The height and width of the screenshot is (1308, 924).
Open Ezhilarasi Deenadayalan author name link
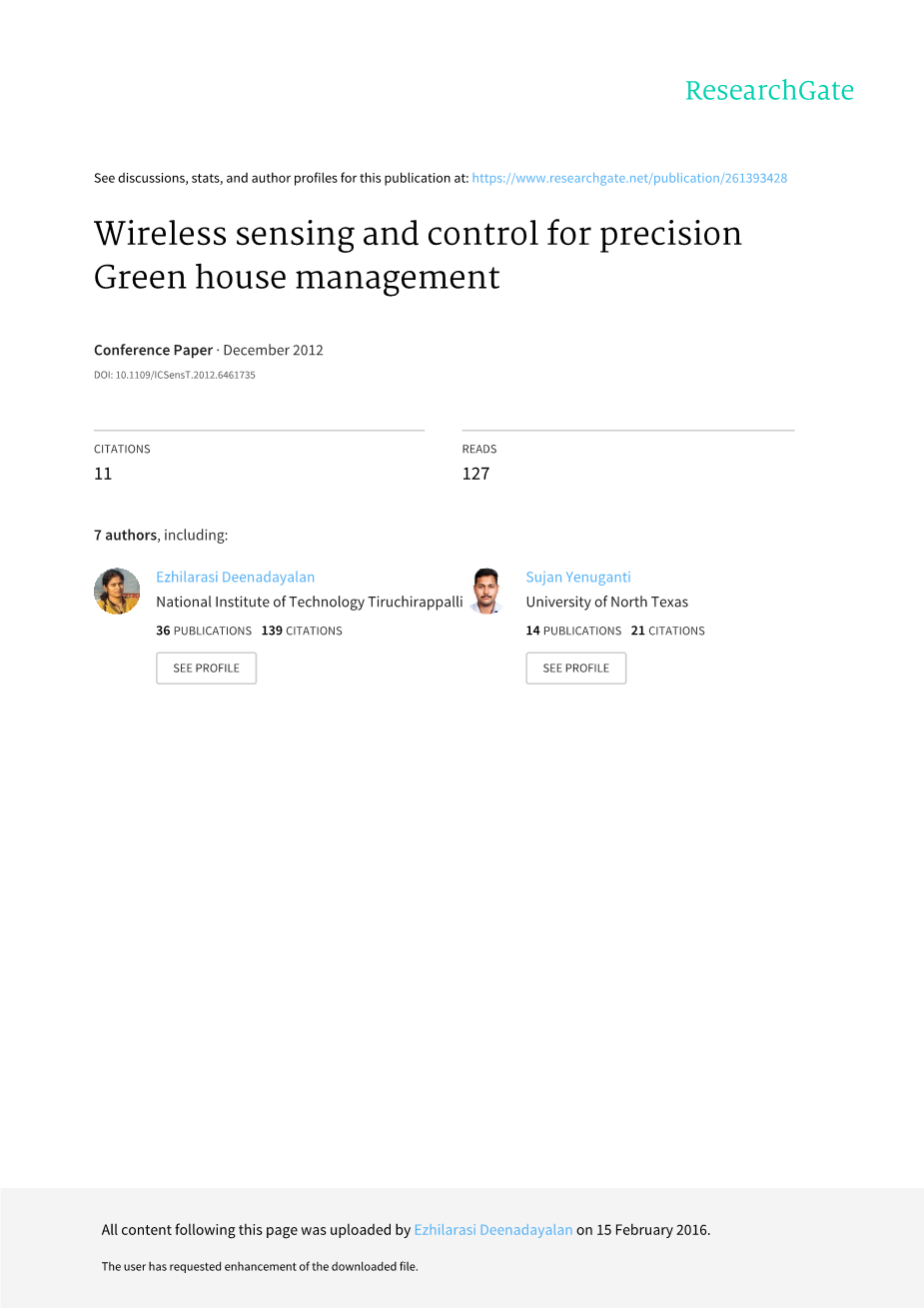[x=235, y=577]
